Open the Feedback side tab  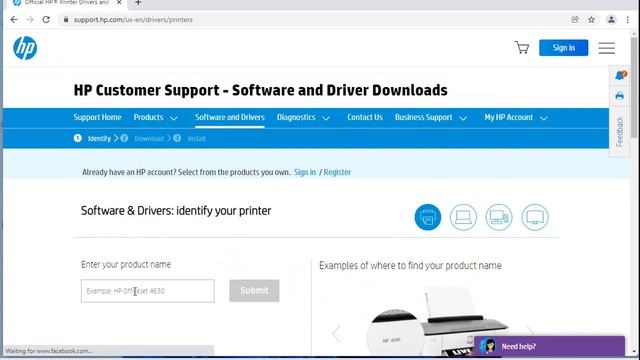(x=620, y=131)
